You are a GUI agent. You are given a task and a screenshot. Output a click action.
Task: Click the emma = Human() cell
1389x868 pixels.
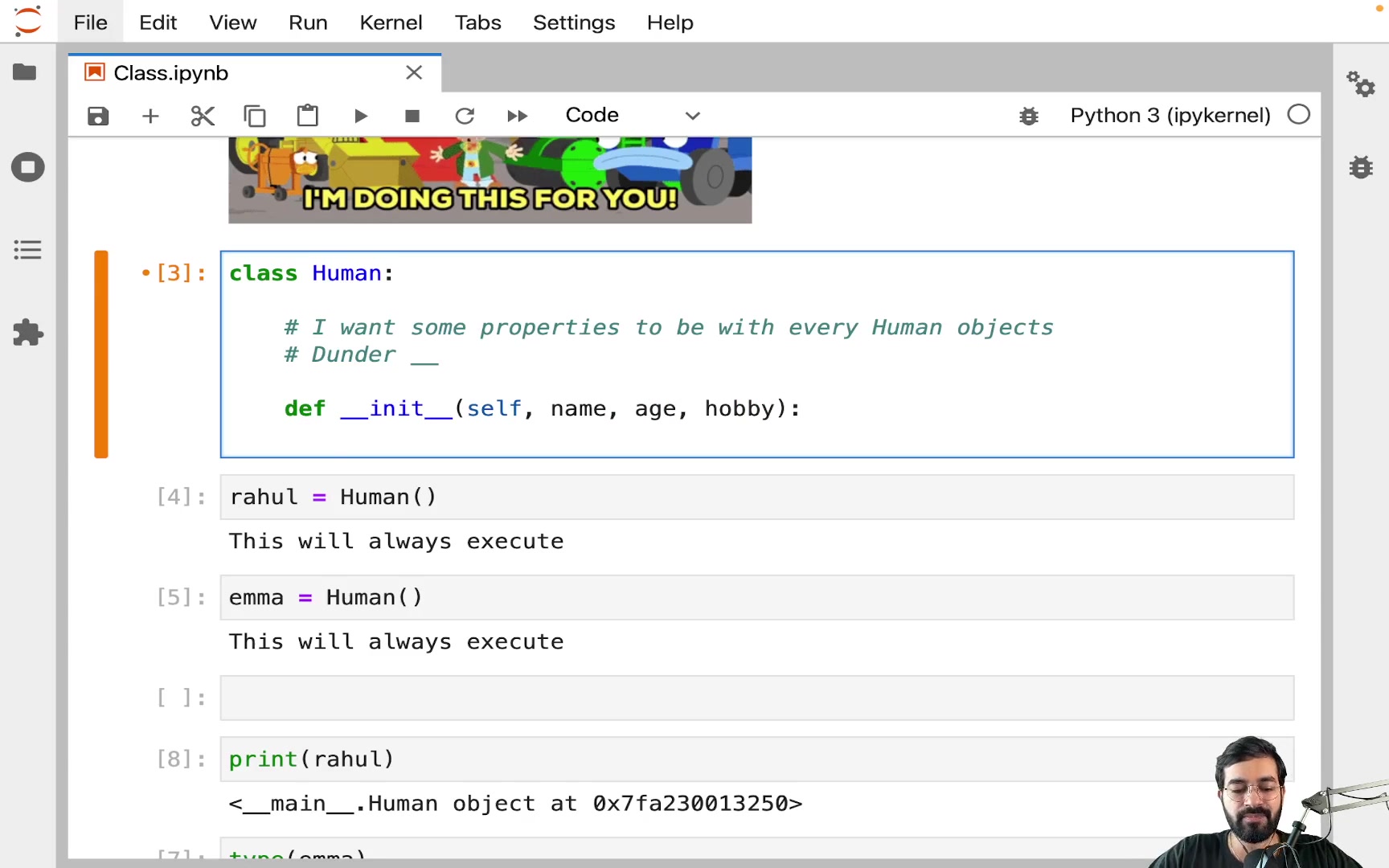[757, 597]
